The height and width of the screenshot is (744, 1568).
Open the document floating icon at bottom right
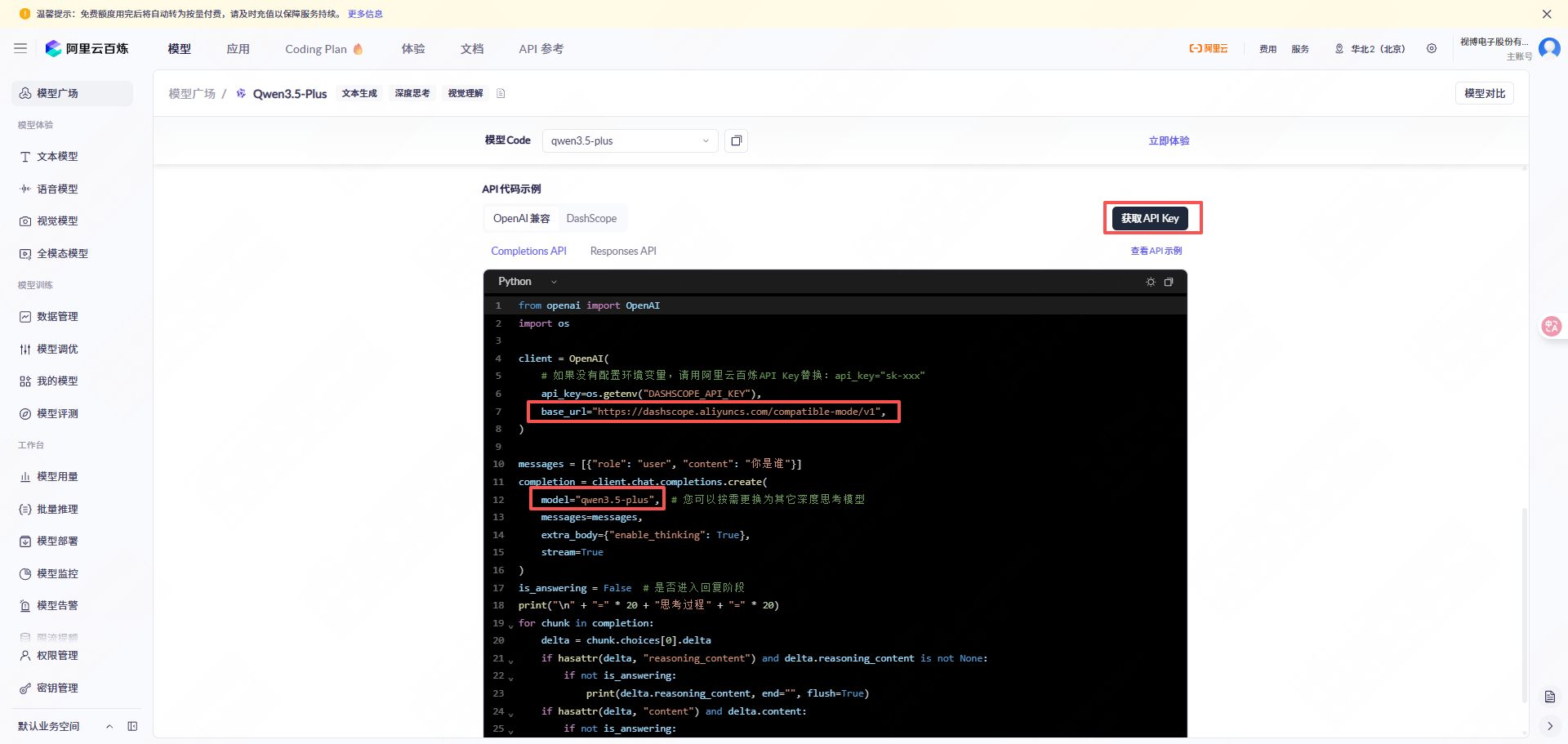[x=1550, y=697]
